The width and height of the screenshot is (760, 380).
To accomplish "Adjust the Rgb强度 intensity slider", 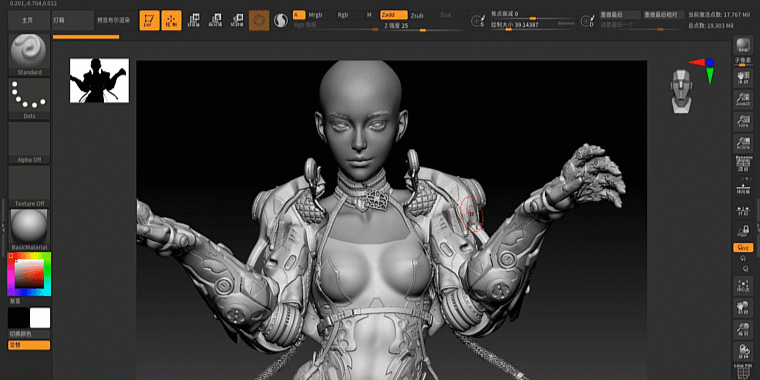I will tap(336, 27).
